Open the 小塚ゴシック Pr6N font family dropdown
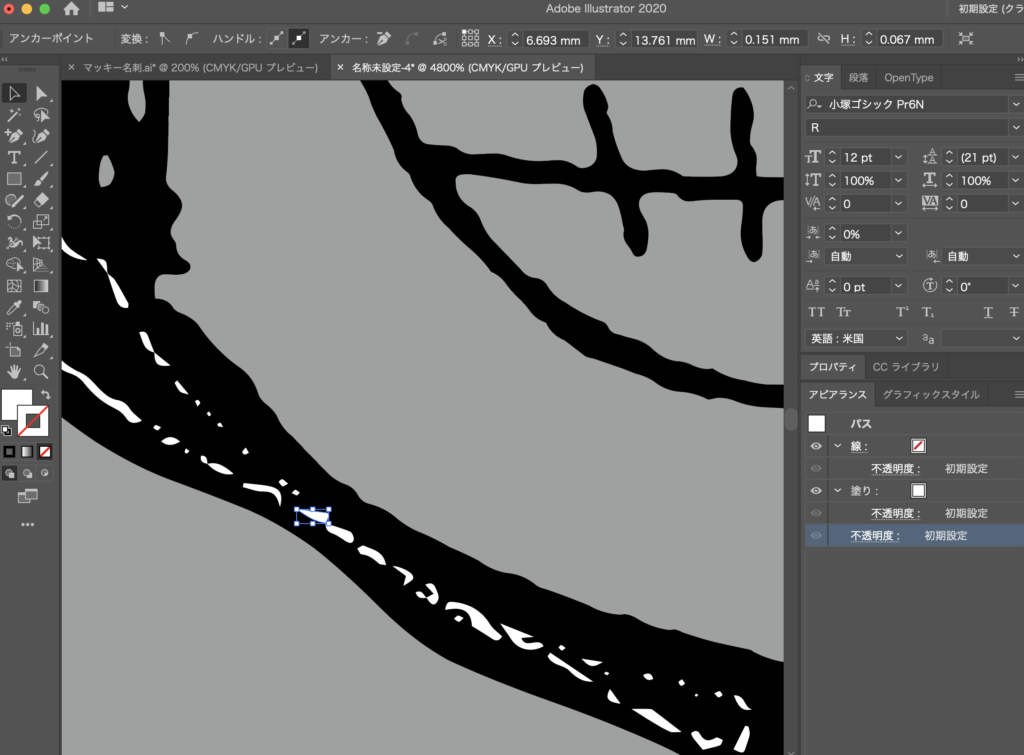 1015,104
